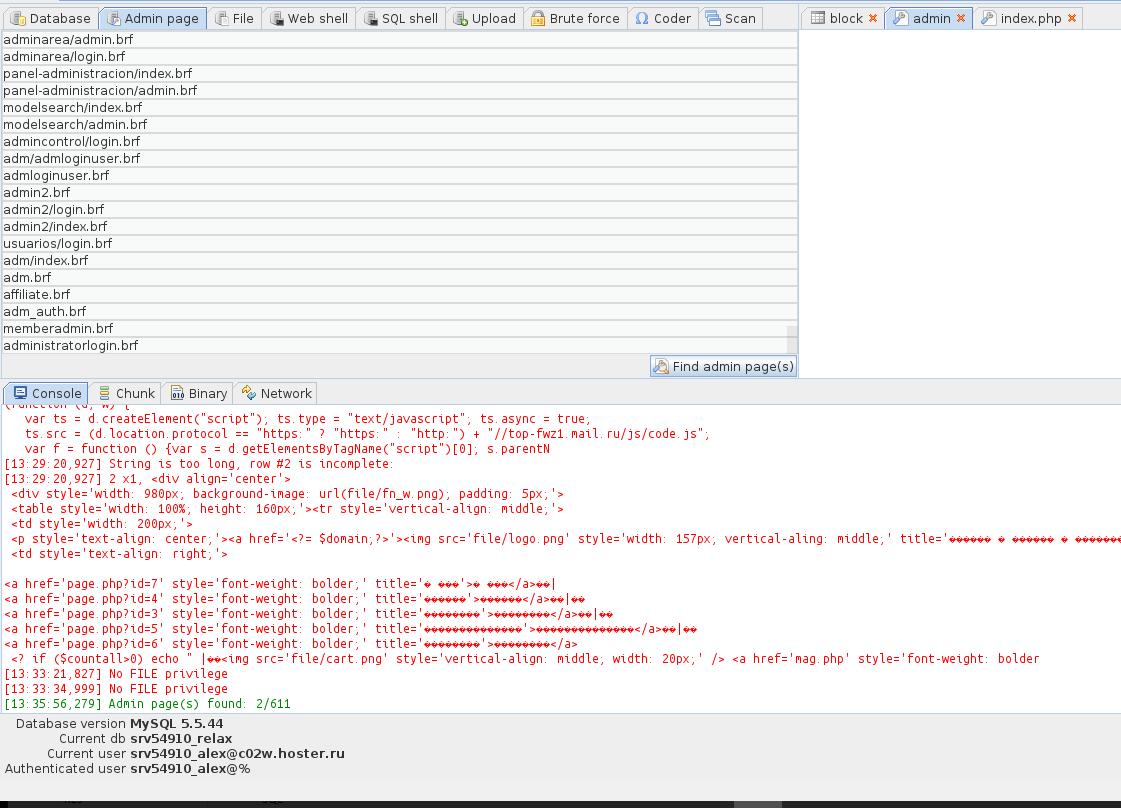
Task: Open the Binary log tab
Action: pos(199,393)
